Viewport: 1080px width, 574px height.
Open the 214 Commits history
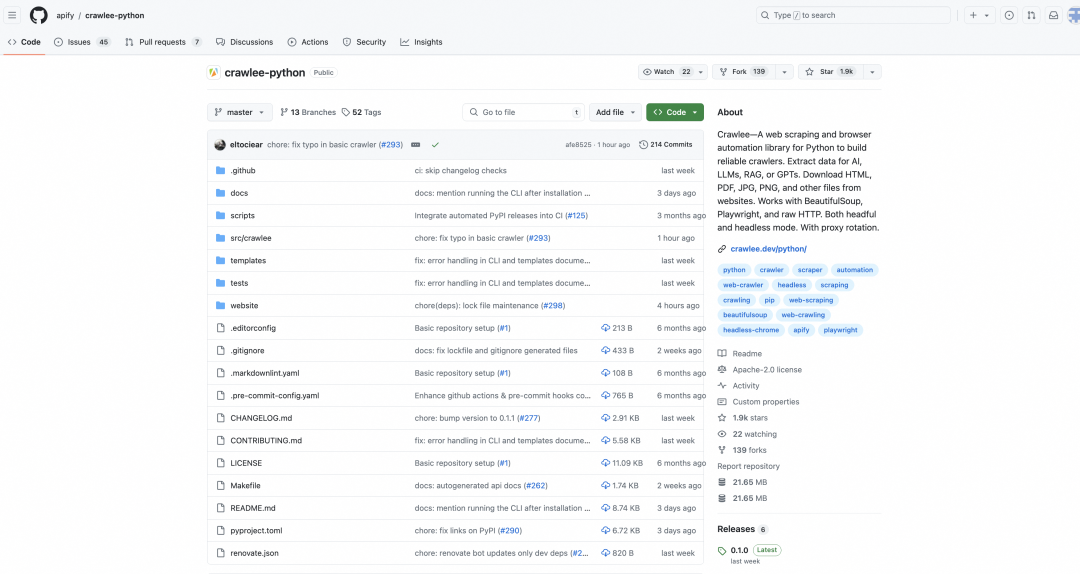(x=665, y=145)
